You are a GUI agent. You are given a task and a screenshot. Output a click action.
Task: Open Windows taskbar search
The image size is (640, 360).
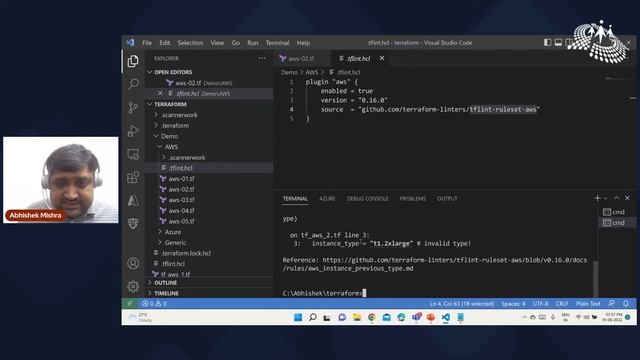313,317
